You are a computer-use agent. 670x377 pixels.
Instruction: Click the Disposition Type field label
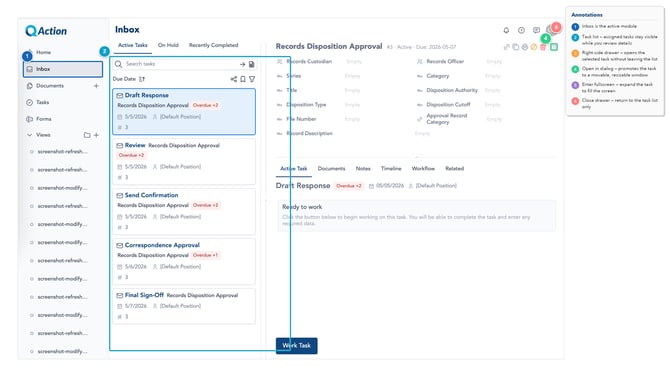[x=306, y=105]
